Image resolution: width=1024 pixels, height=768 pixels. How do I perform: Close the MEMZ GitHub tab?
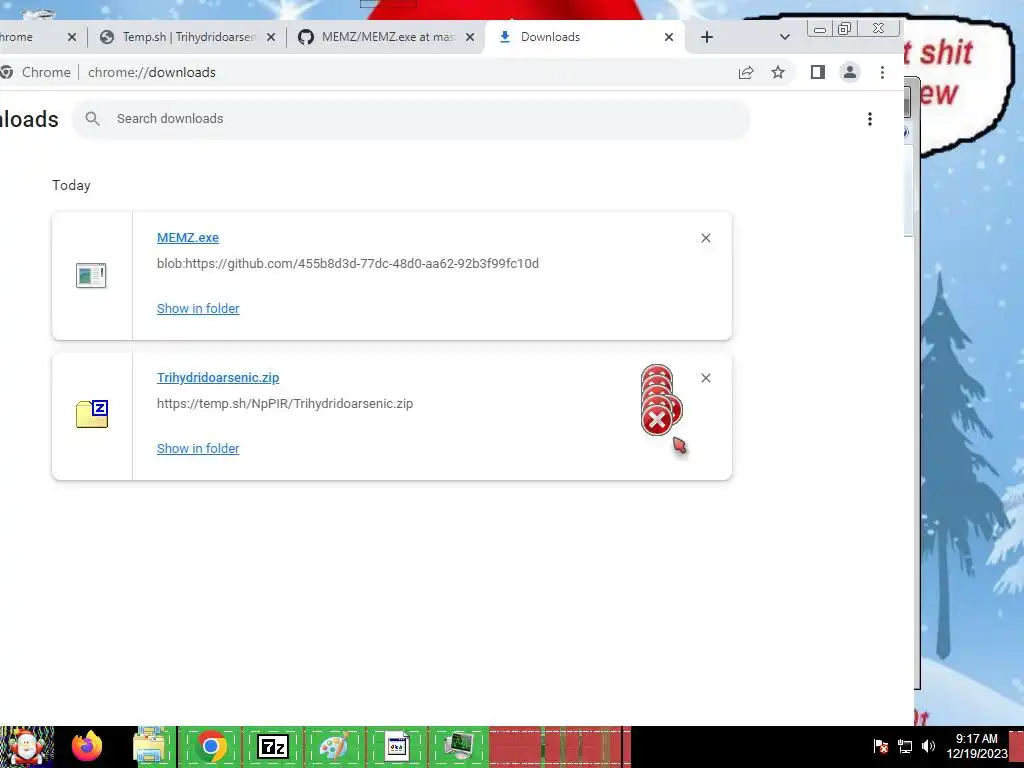(x=470, y=37)
